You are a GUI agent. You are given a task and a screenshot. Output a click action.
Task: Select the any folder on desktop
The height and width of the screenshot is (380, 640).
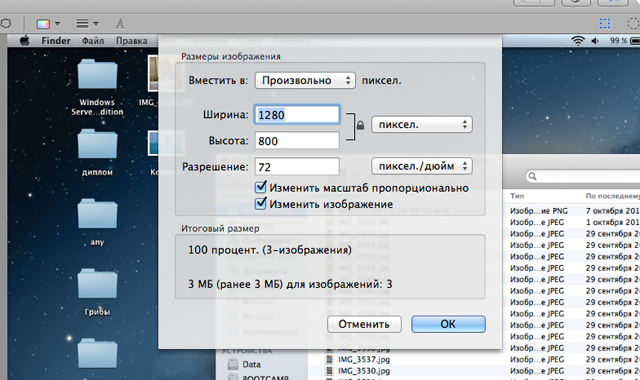click(x=97, y=213)
